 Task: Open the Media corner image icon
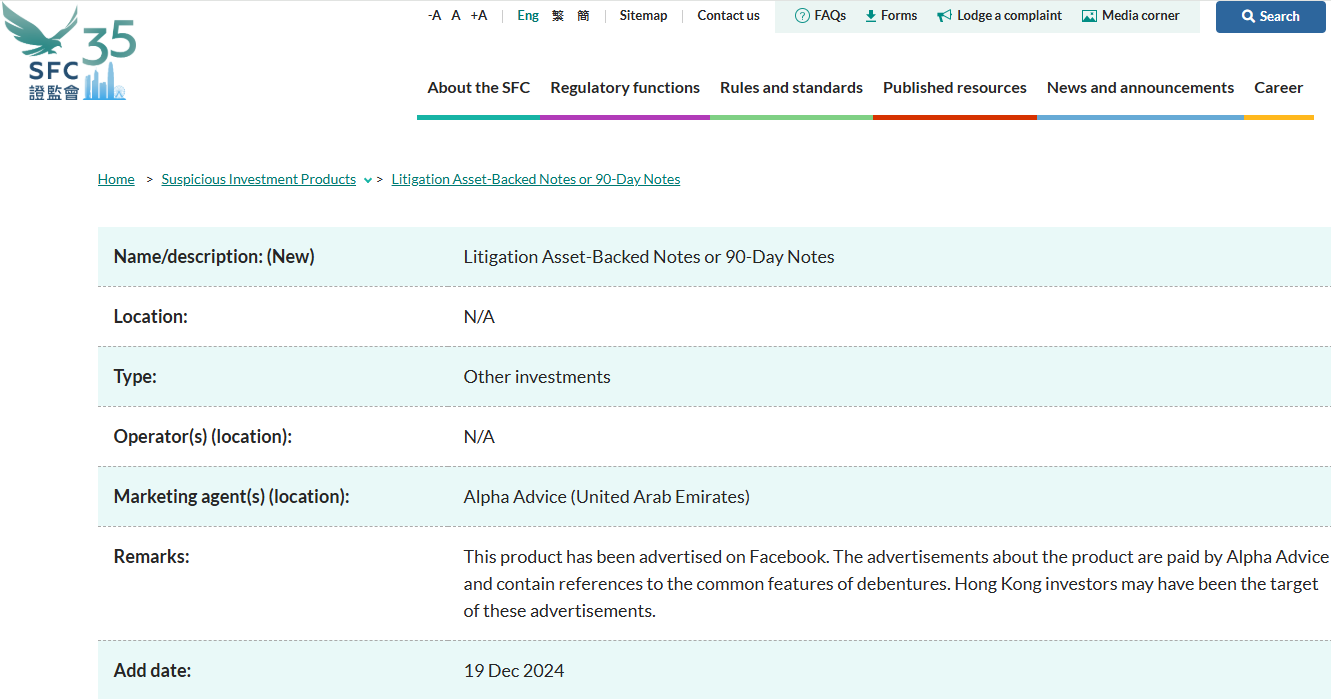click(1088, 15)
